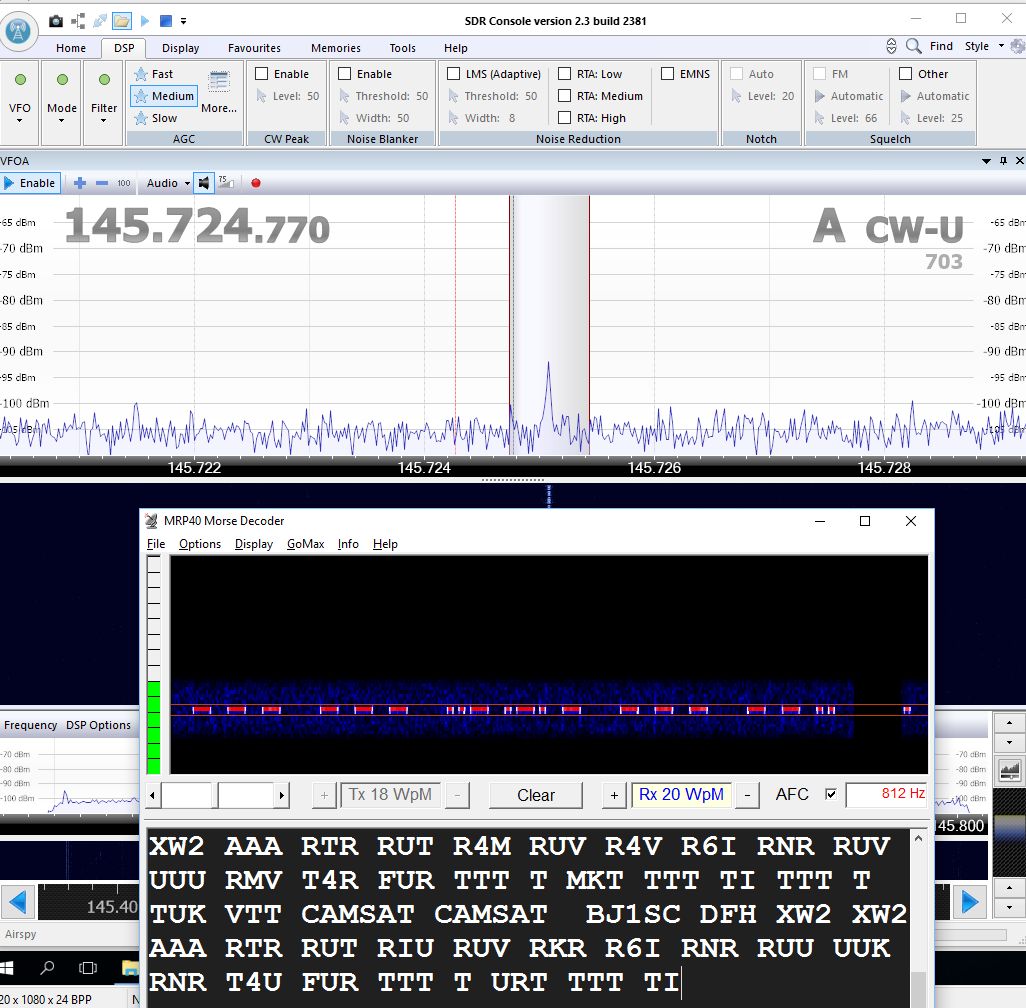The image size is (1026, 1008).
Task: Select Medium AGC speed
Action: (164, 96)
